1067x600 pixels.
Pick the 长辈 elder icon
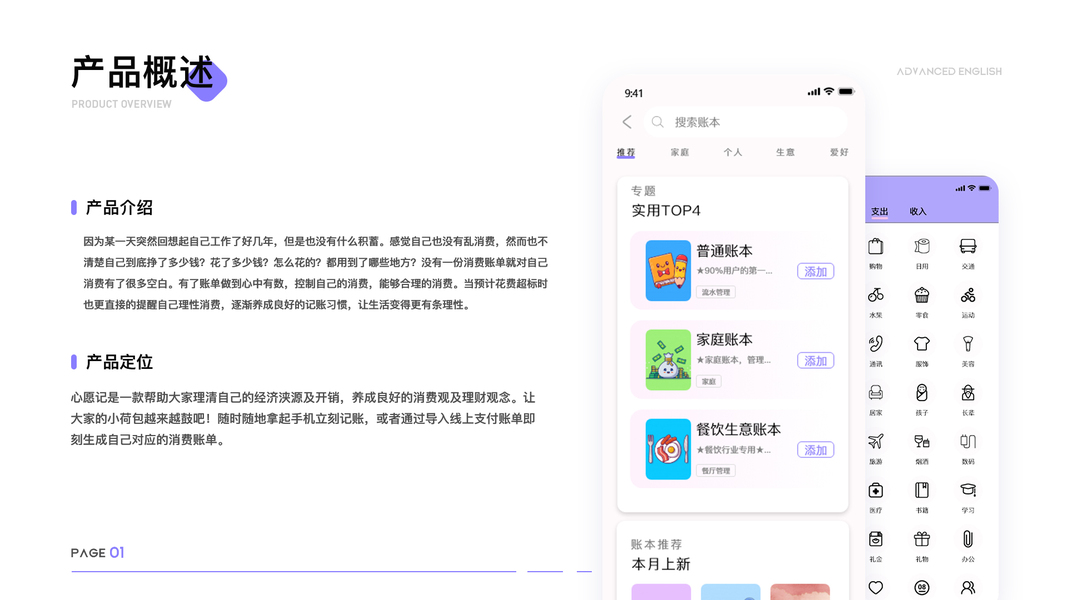(x=968, y=393)
